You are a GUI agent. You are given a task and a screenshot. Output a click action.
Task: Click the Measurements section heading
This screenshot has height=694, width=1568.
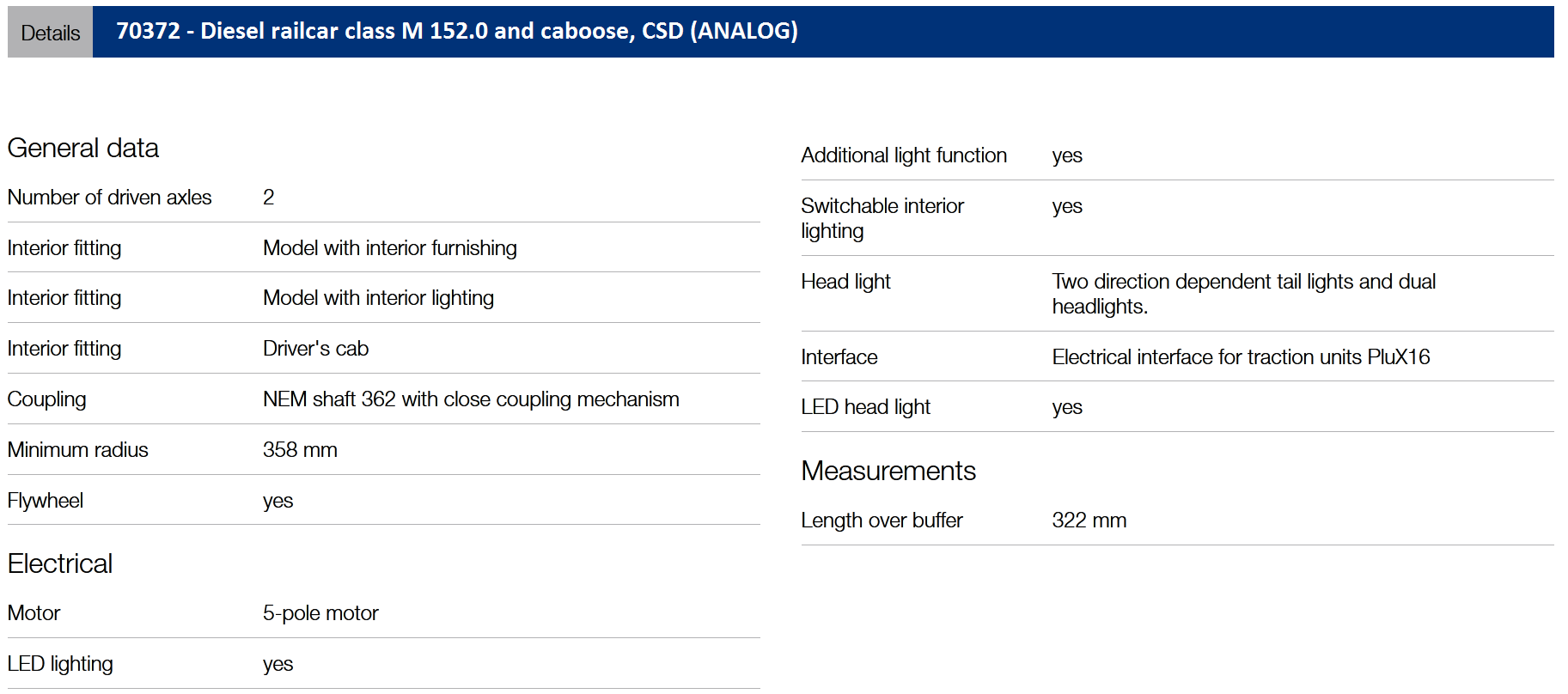(888, 472)
